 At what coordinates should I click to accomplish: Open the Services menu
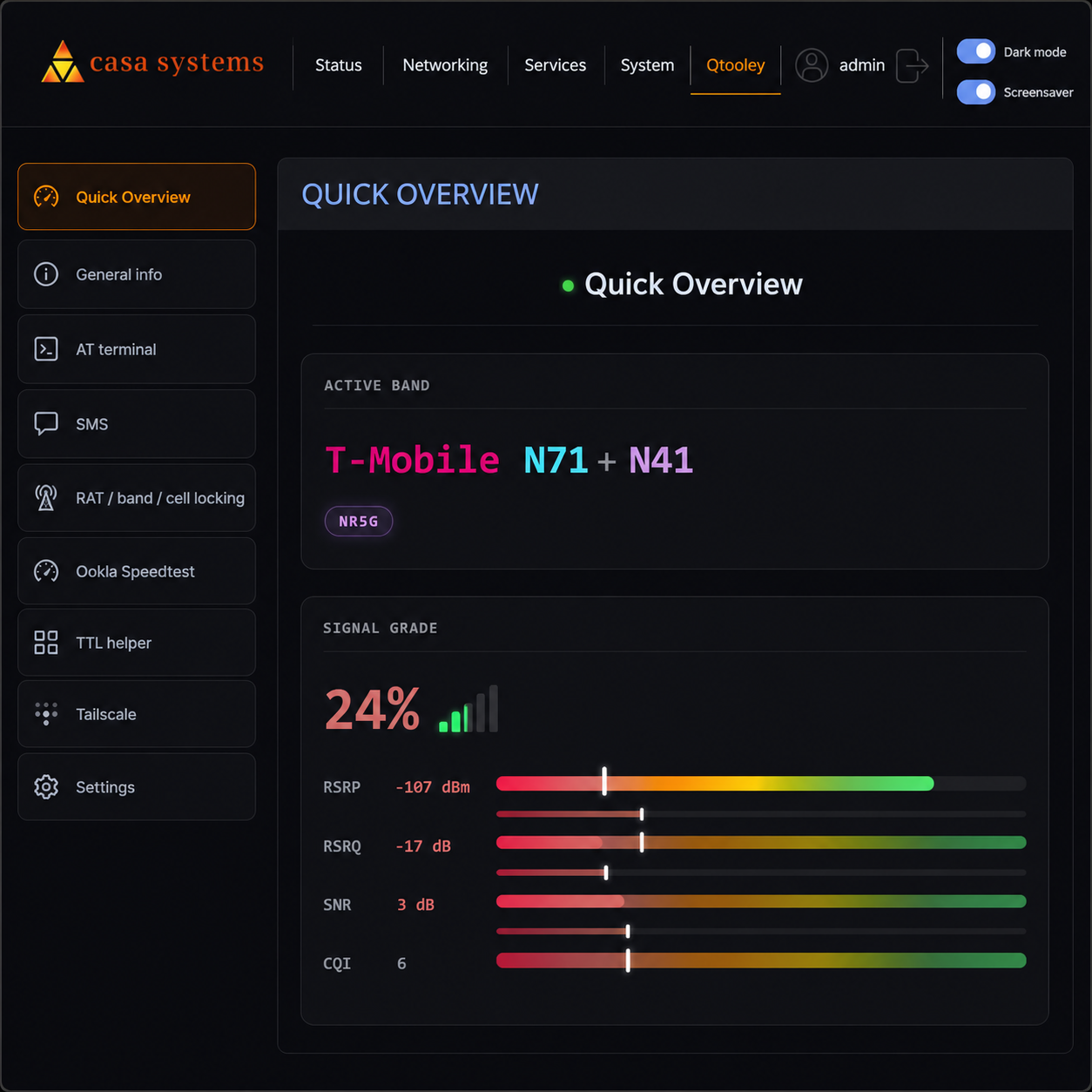point(556,65)
